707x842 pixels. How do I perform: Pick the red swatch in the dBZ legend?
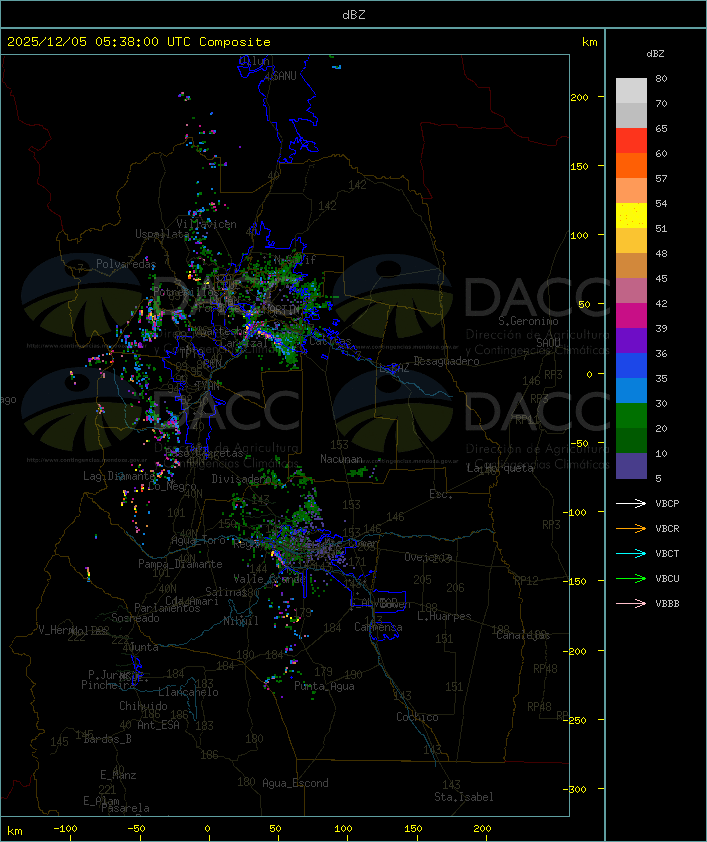coord(631,141)
